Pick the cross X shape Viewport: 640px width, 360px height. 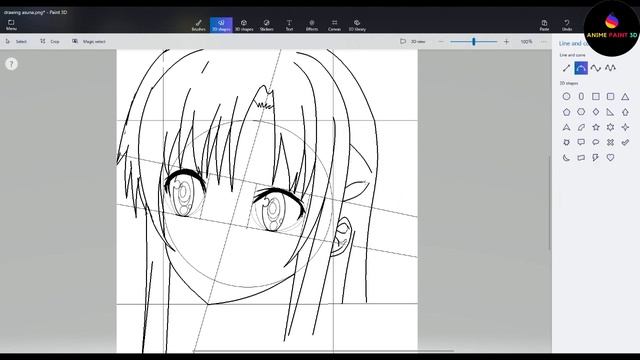point(611,142)
